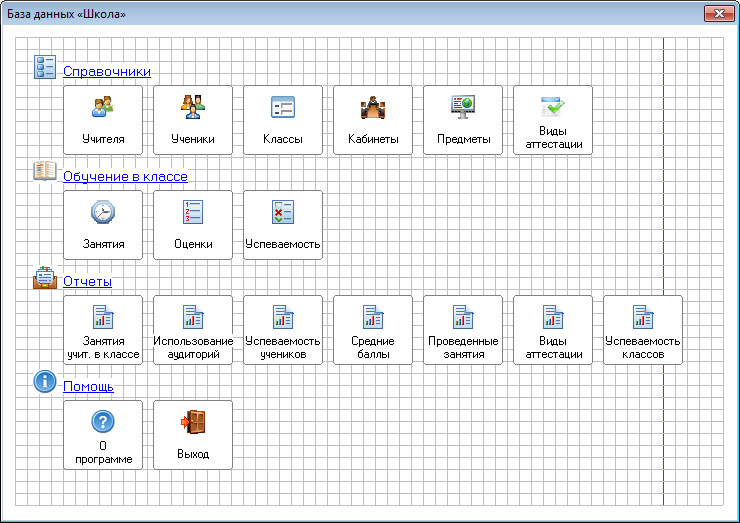
Task: Open the Проведенные занятия report
Action: (x=463, y=330)
